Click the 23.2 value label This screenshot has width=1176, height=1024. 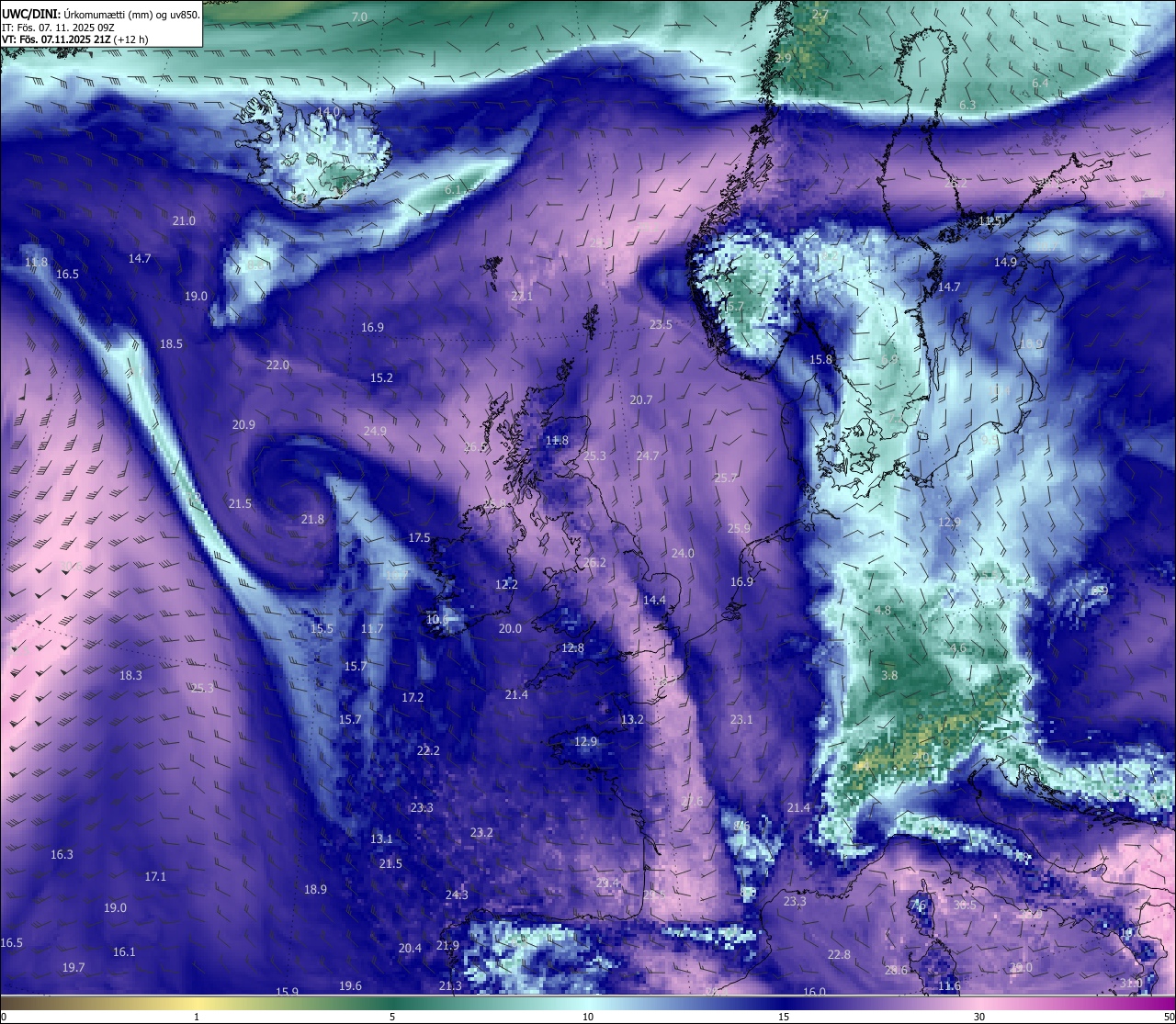pos(481,833)
